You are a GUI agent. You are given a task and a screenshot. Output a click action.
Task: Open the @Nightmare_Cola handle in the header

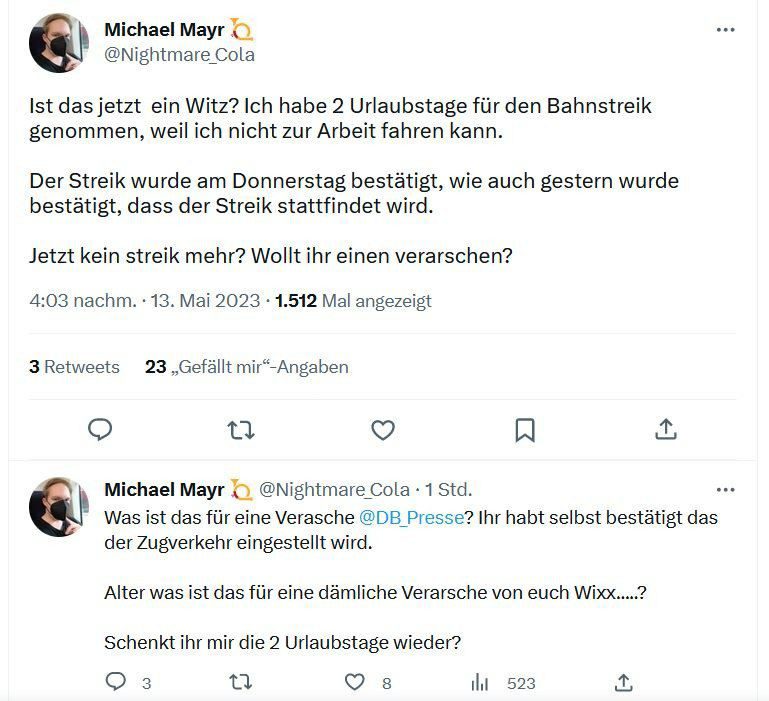pos(180,55)
